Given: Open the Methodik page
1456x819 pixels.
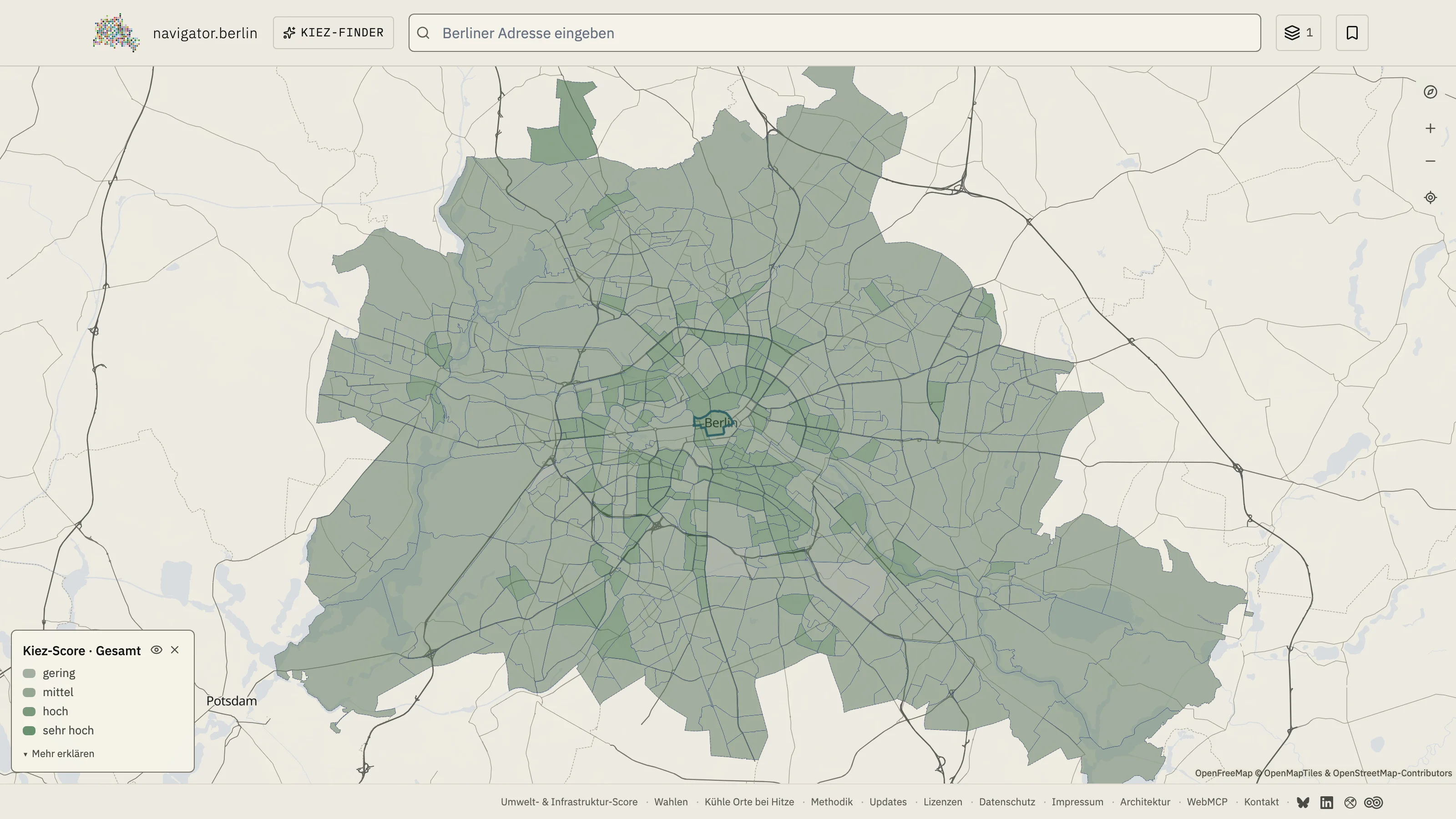Looking at the screenshot, I should tap(831, 802).
